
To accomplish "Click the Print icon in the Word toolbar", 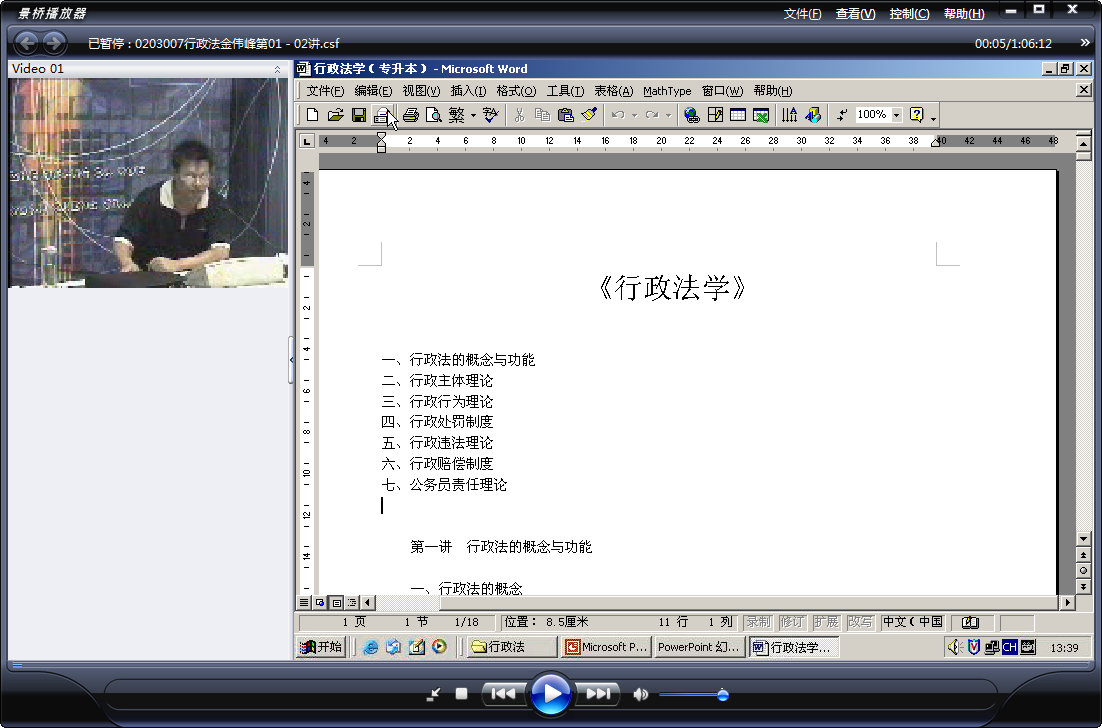I will 411,115.
